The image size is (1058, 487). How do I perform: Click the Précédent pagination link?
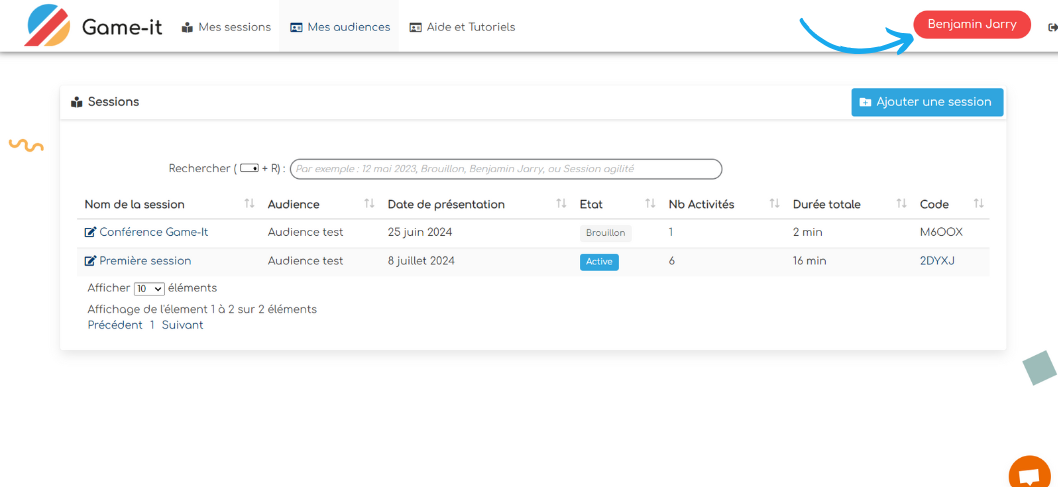click(x=115, y=325)
